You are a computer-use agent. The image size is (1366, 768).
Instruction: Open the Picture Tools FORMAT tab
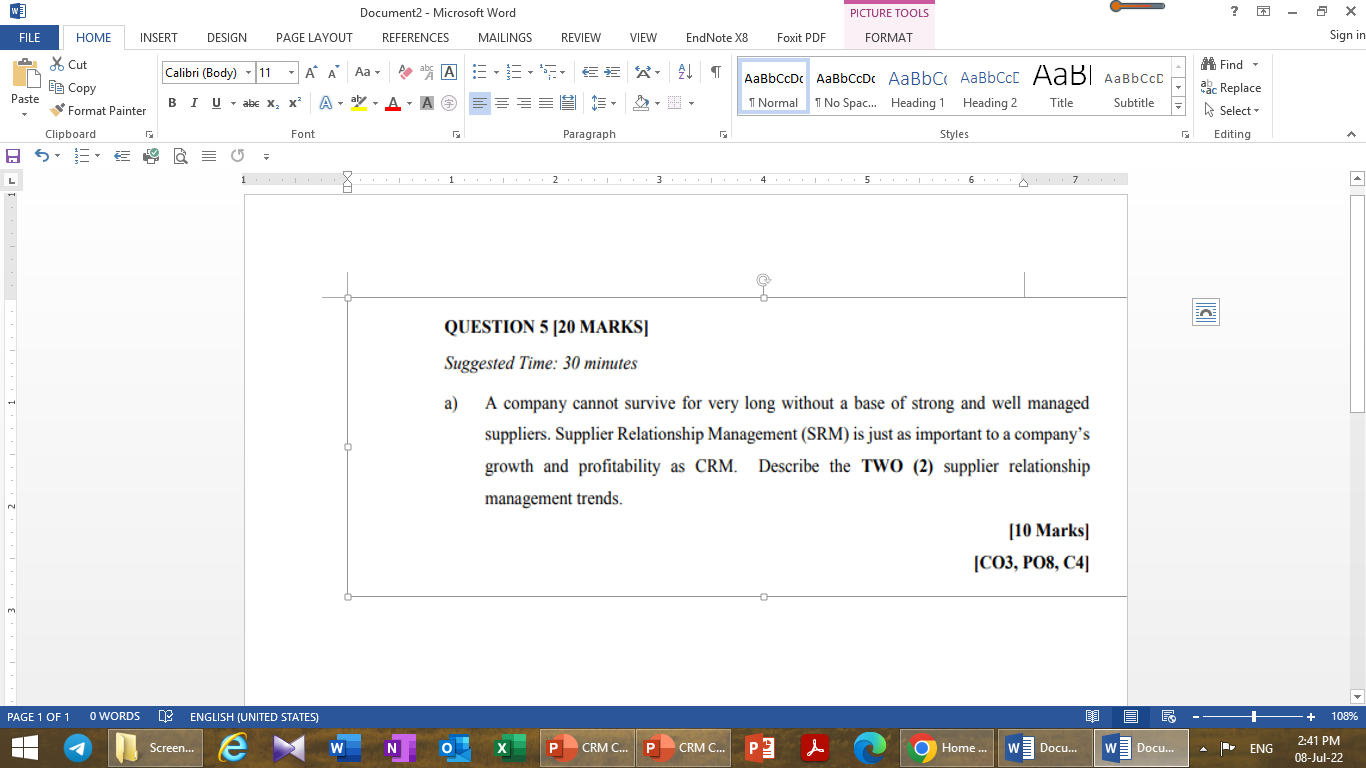click(889, 37)
